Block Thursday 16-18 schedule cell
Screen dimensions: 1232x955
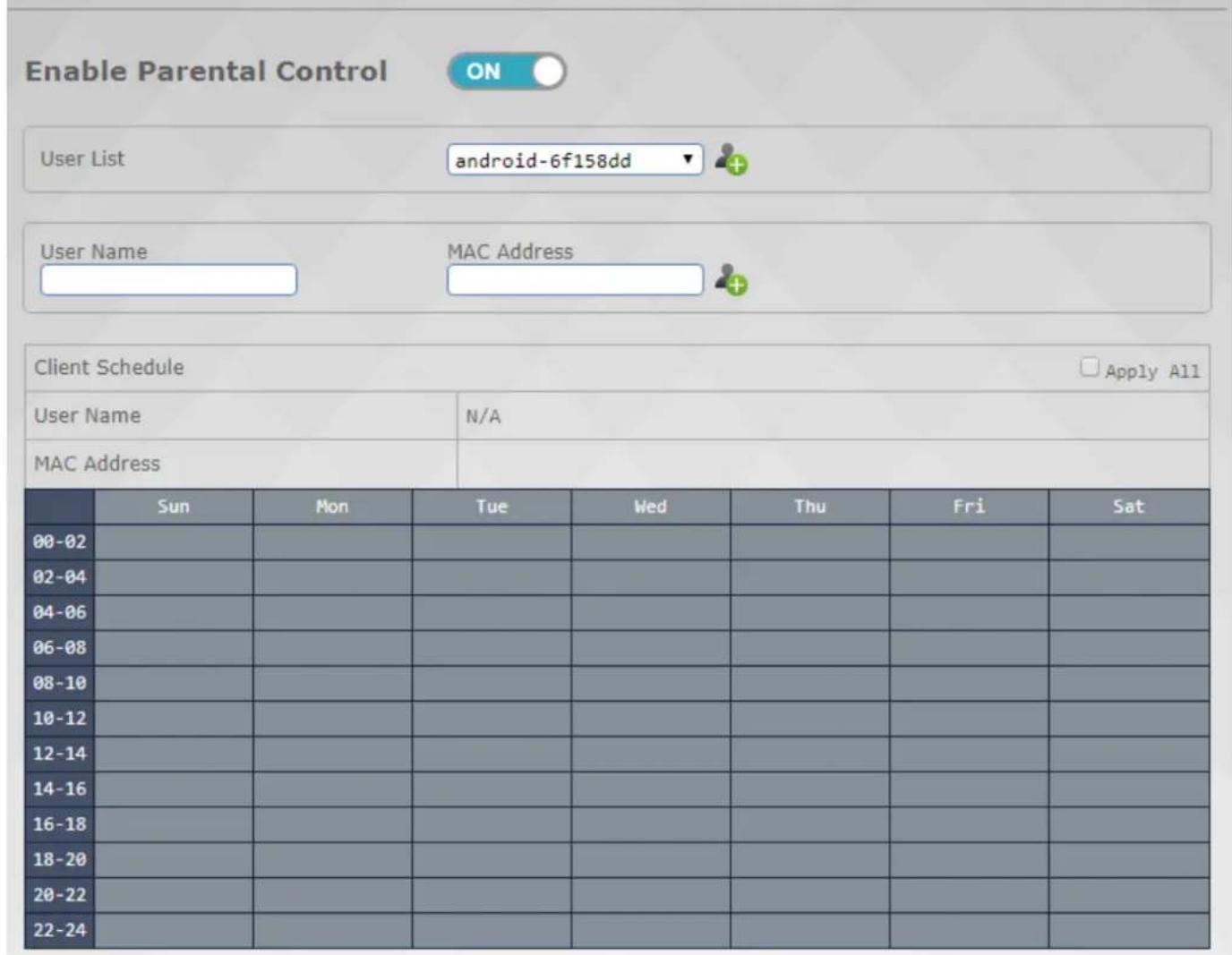point(809,824)
